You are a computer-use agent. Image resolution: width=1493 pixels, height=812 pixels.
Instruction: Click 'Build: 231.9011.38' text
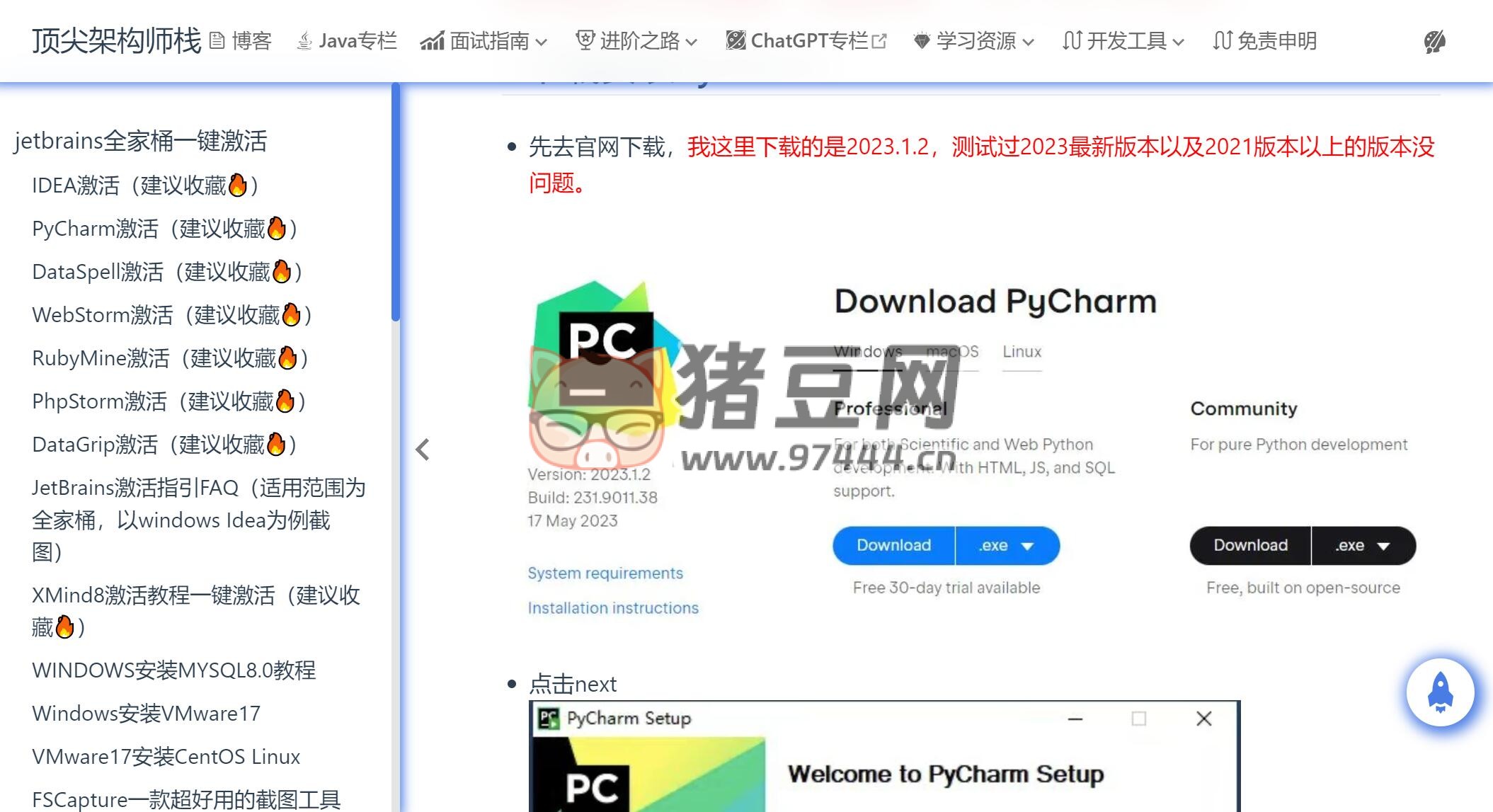tap(593, 498)
